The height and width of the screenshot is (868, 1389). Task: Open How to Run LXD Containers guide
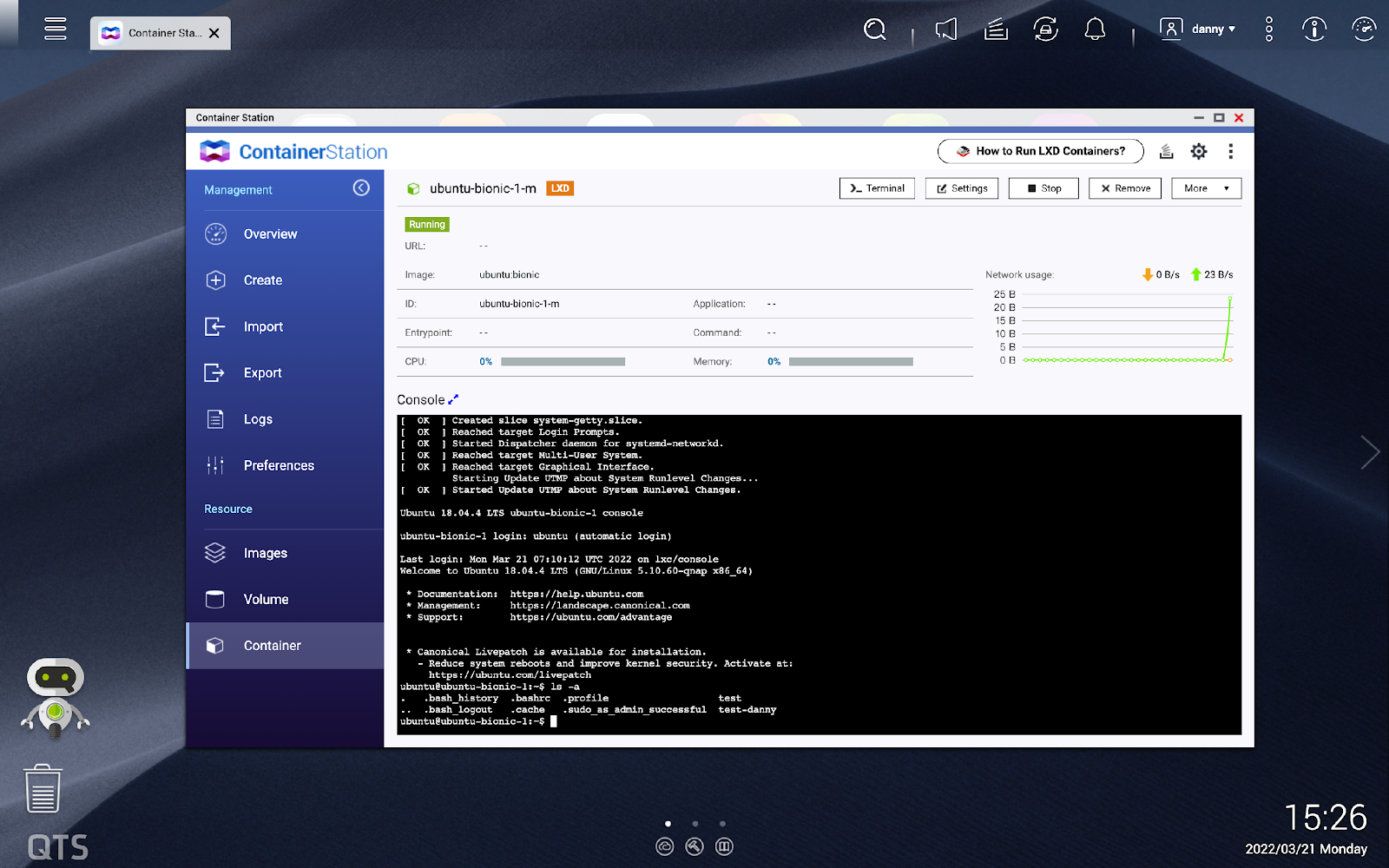point(1040,151)
